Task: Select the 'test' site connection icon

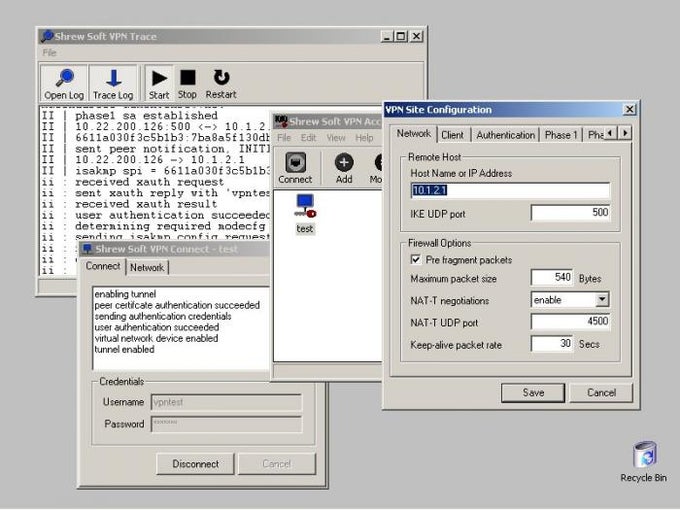Action: pos(305,214)
